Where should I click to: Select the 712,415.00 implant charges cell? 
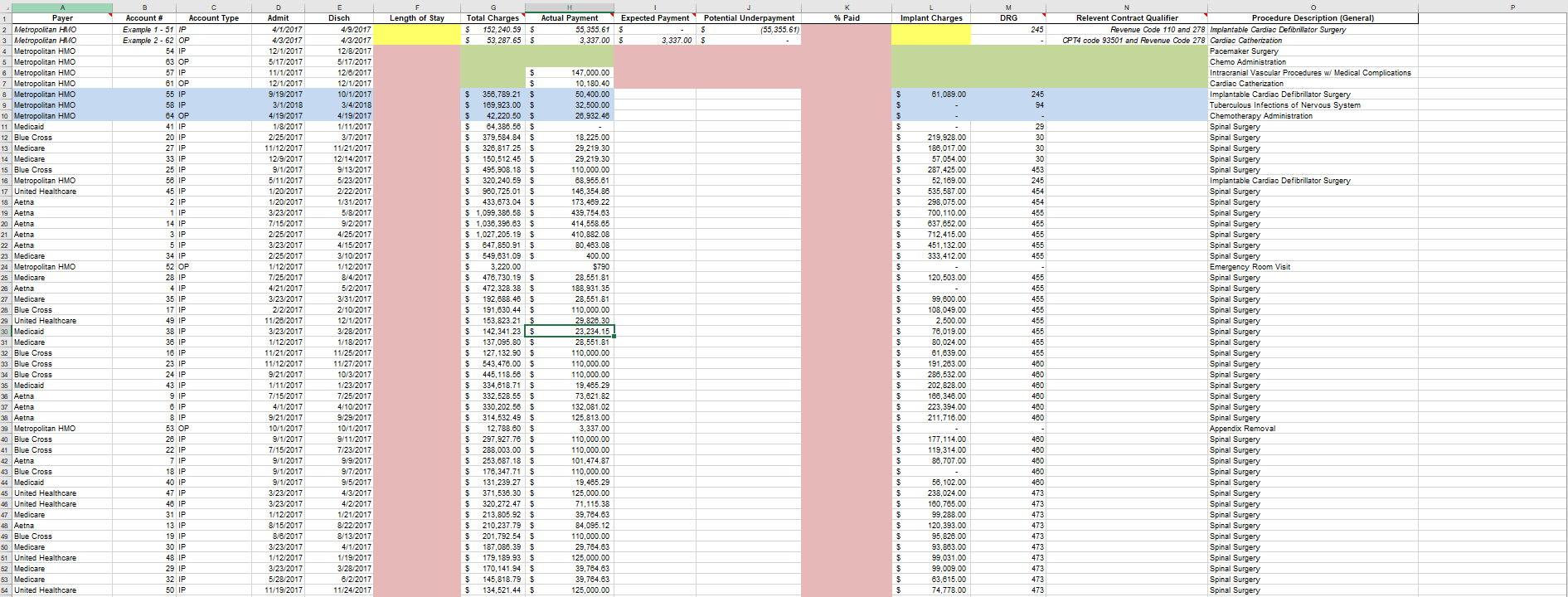coord(931,235)
